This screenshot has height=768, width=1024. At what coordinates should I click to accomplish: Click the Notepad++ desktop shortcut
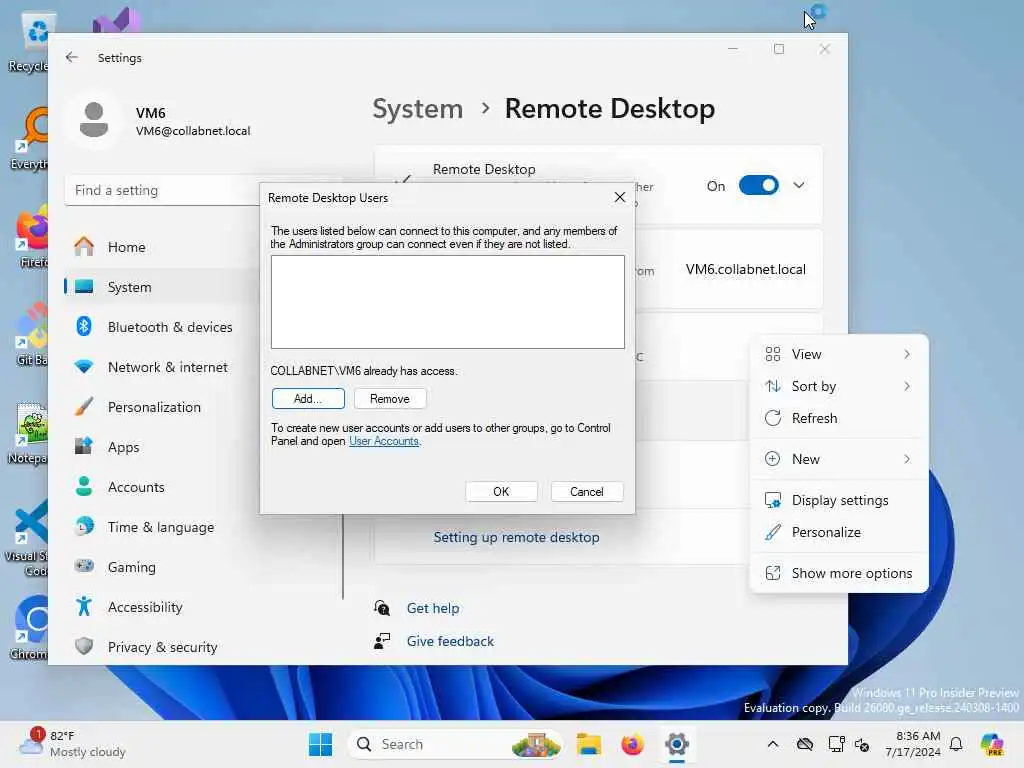pos(29,434)
